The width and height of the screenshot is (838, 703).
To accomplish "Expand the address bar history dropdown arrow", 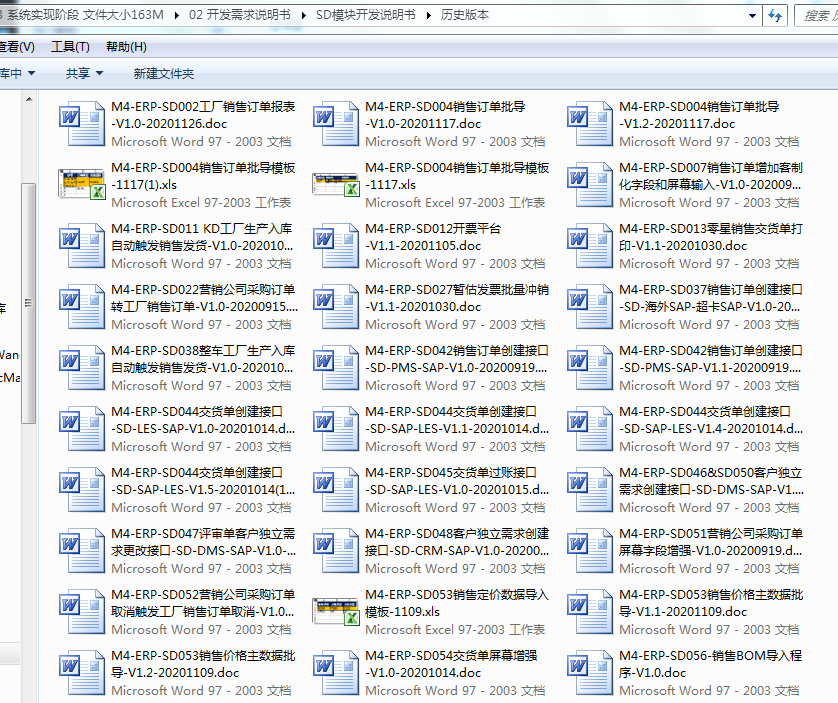I will coord(751,15).
